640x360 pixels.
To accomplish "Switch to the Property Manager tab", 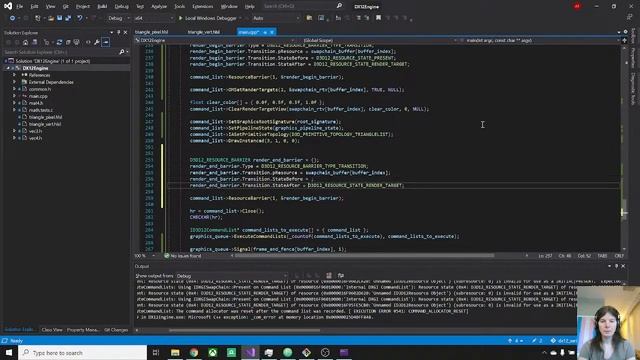I will [83, 330].
